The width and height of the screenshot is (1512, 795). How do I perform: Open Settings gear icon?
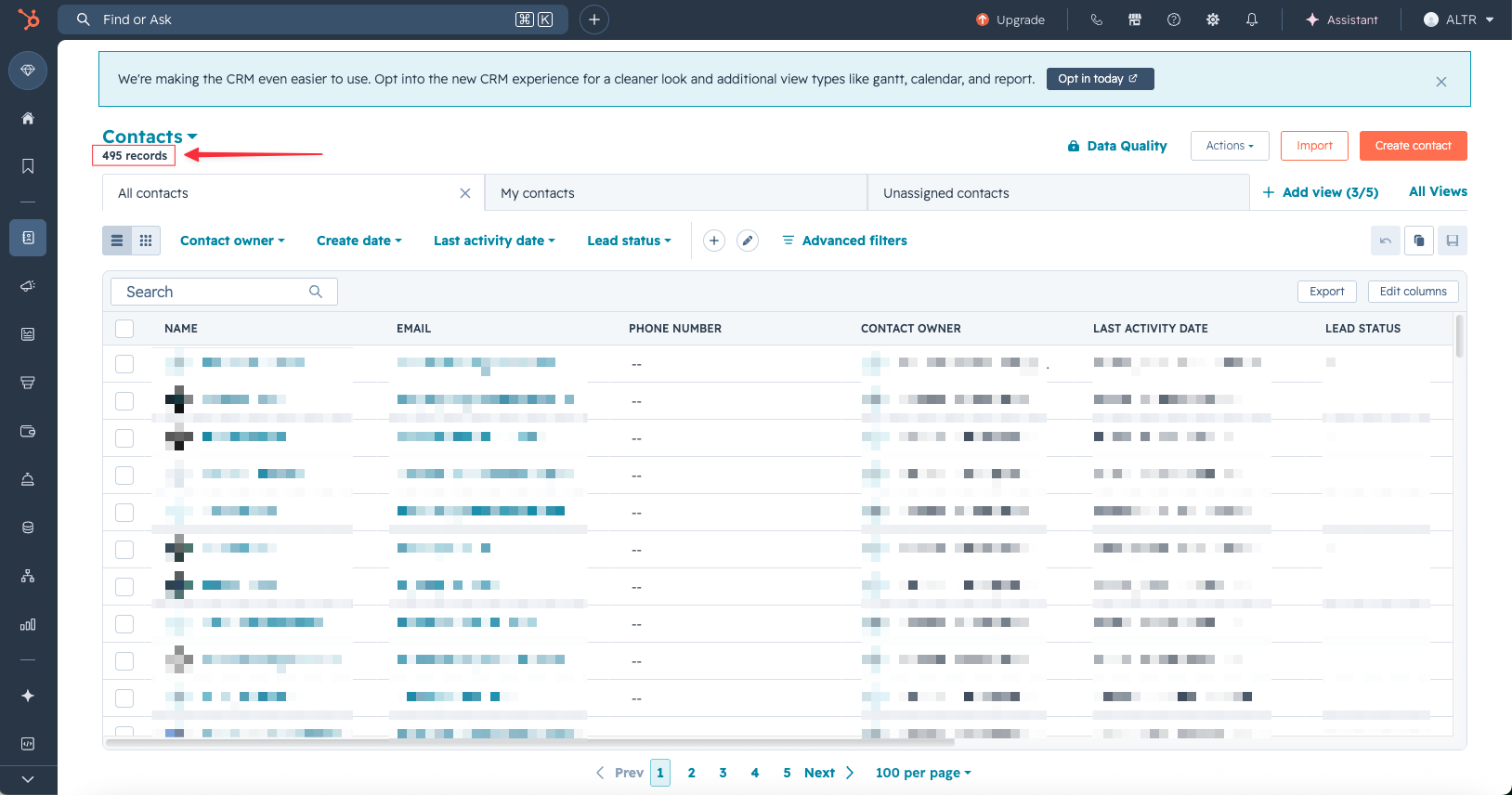tap(1213, 20)
